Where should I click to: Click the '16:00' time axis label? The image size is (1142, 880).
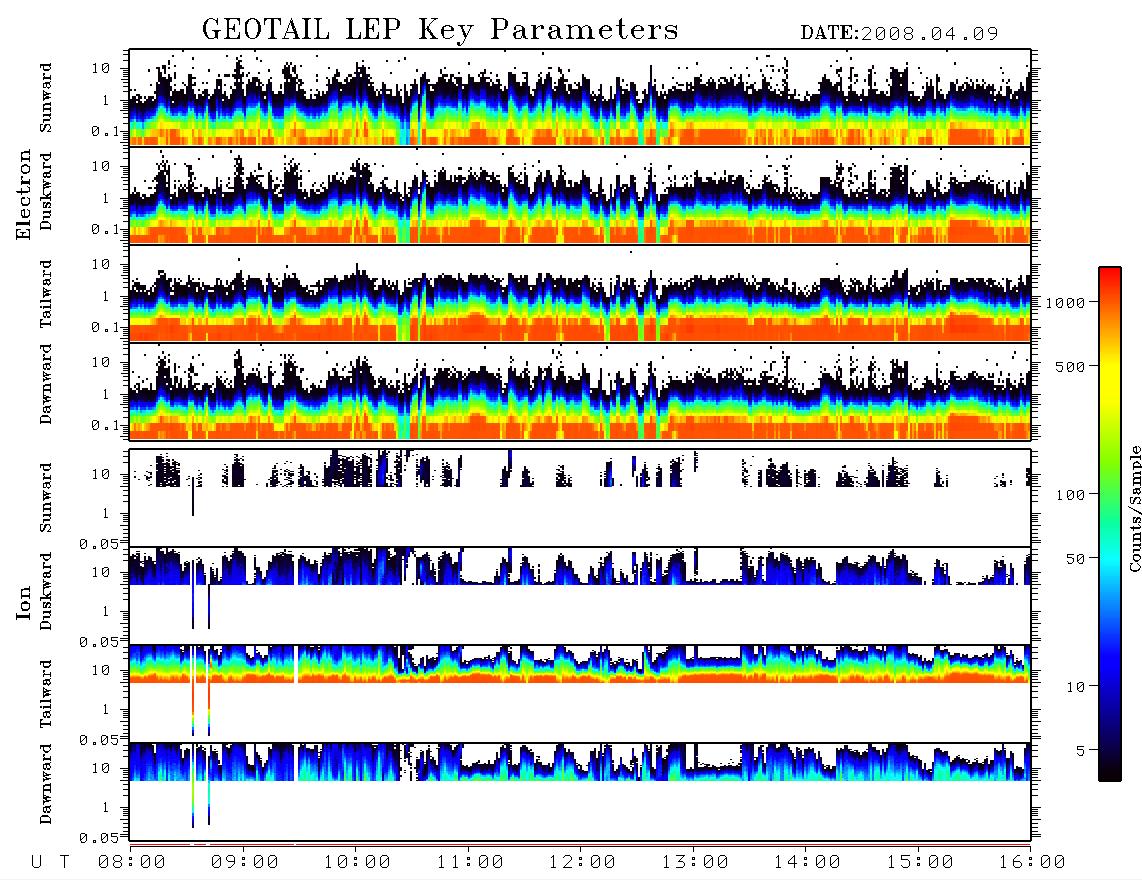[1032, 862]
